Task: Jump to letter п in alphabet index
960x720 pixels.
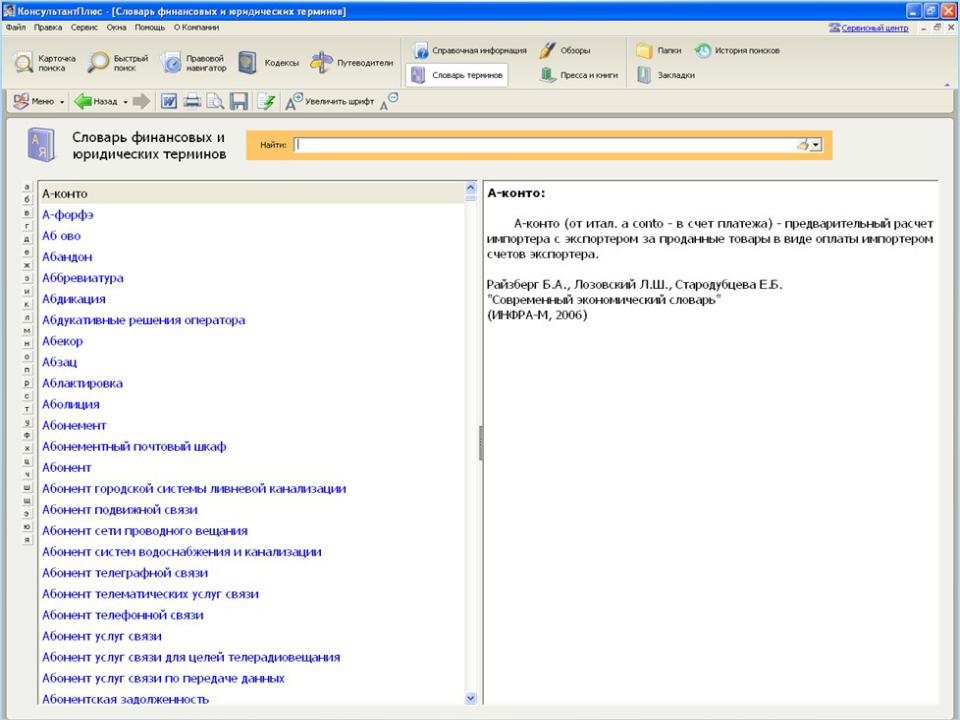Action: click(27, 370)
